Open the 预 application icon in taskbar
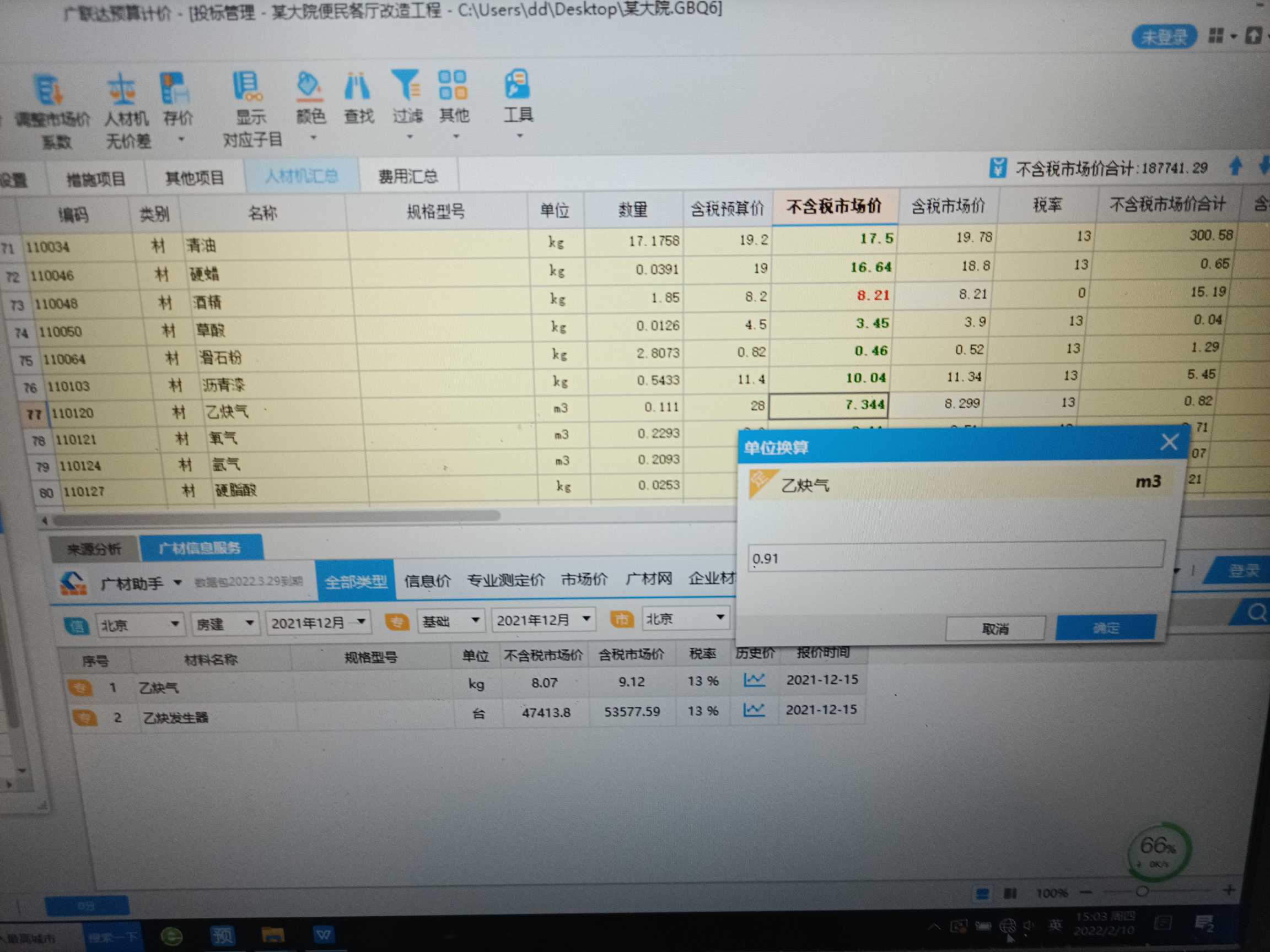The image size is (1270, 952). pos(222,937)
